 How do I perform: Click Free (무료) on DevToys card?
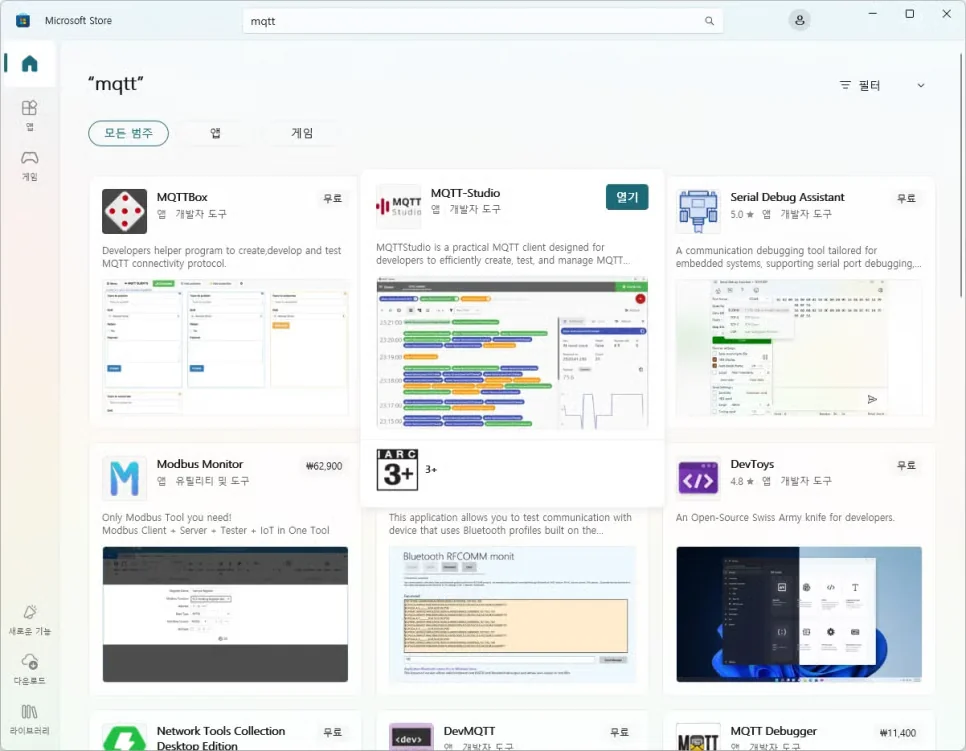tap(906, 465)
